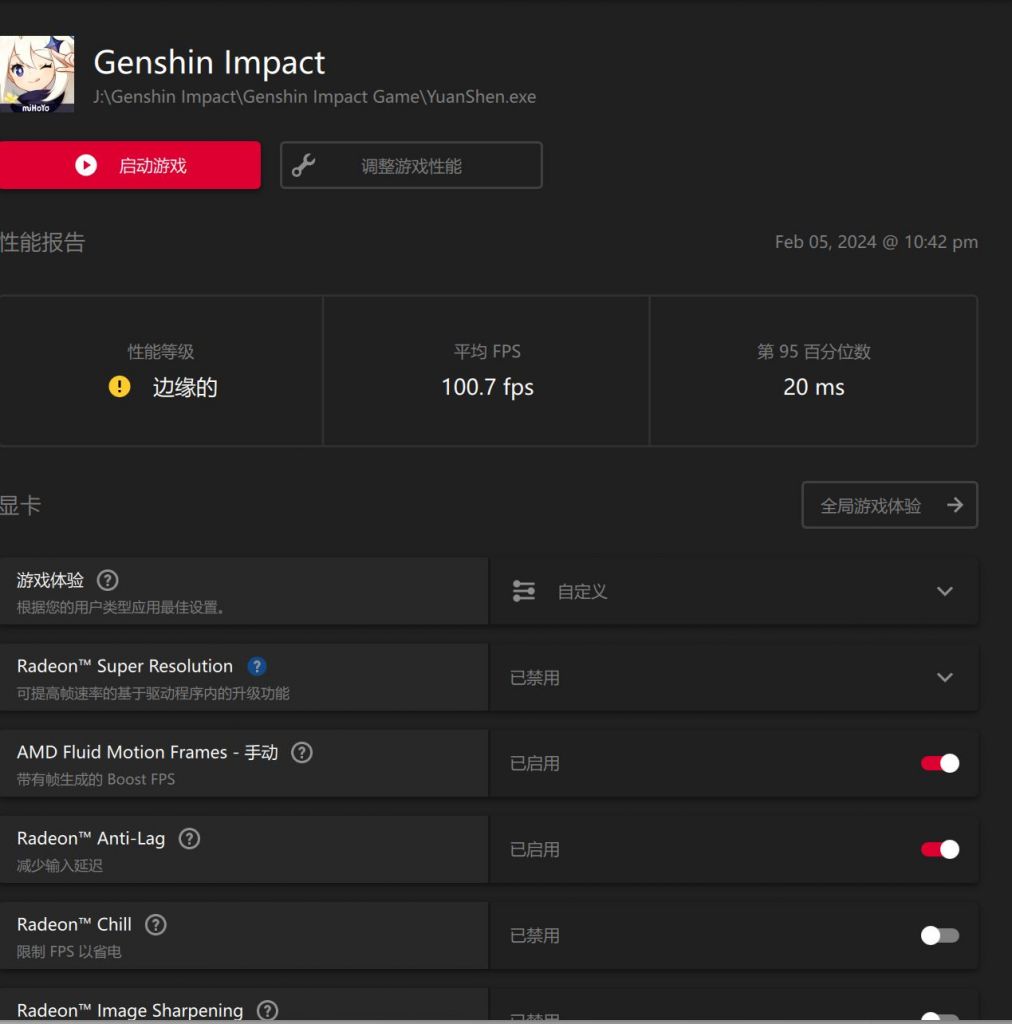
Task: Click the 调整游戏性能 tune performance button
Action: tap(411, 166)
